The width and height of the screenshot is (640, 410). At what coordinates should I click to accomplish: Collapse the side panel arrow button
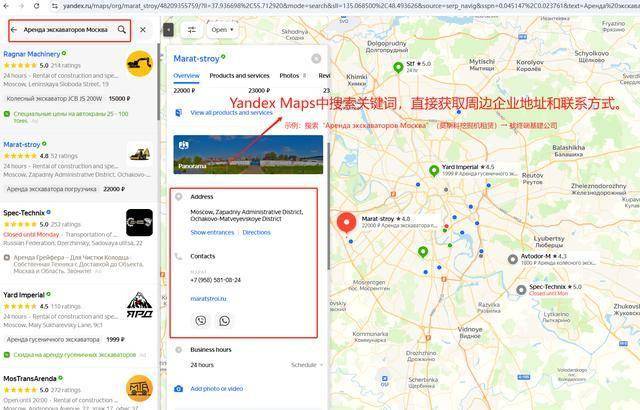168,30
